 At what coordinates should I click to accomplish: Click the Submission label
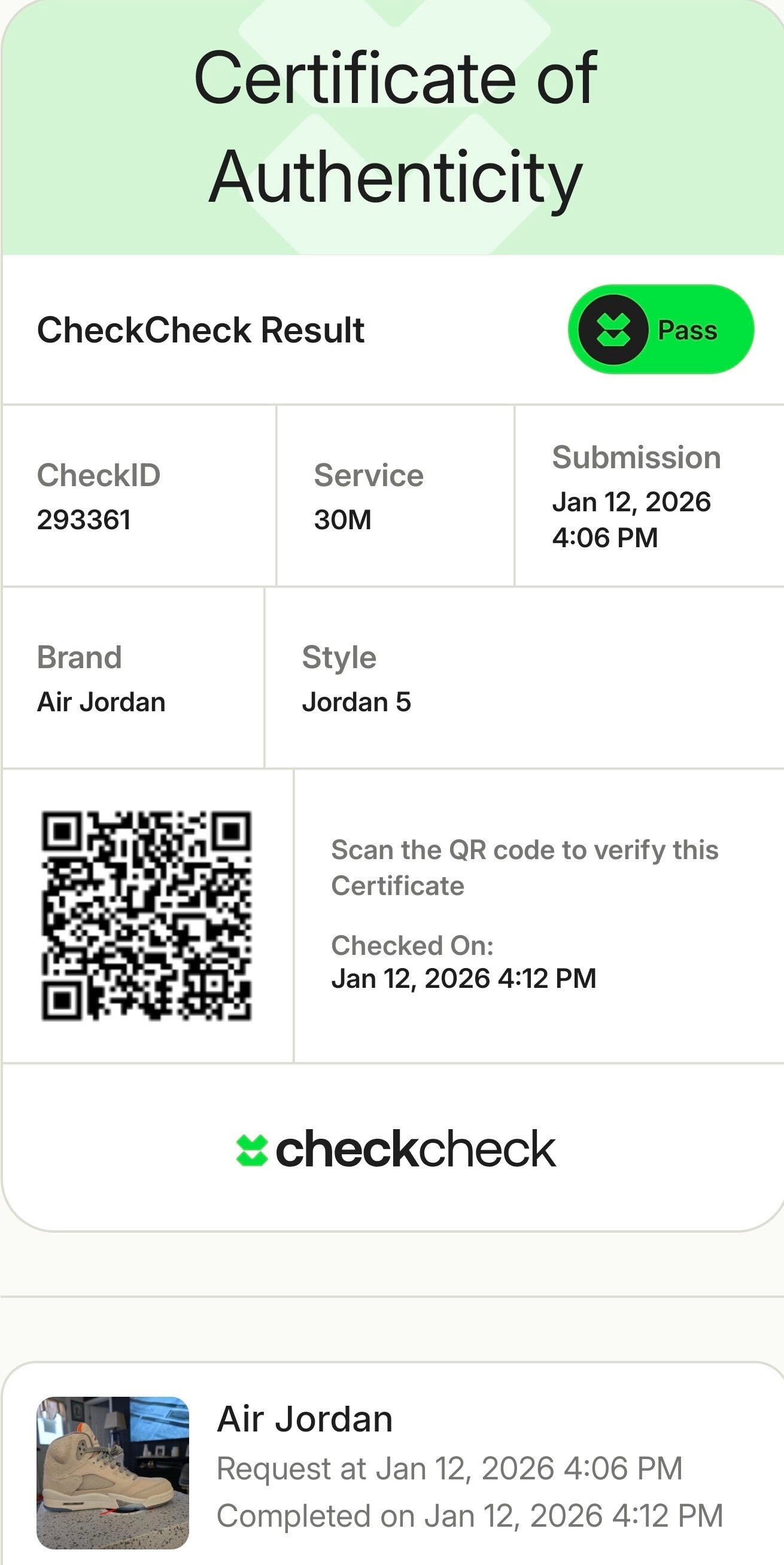tap(636, 457)
